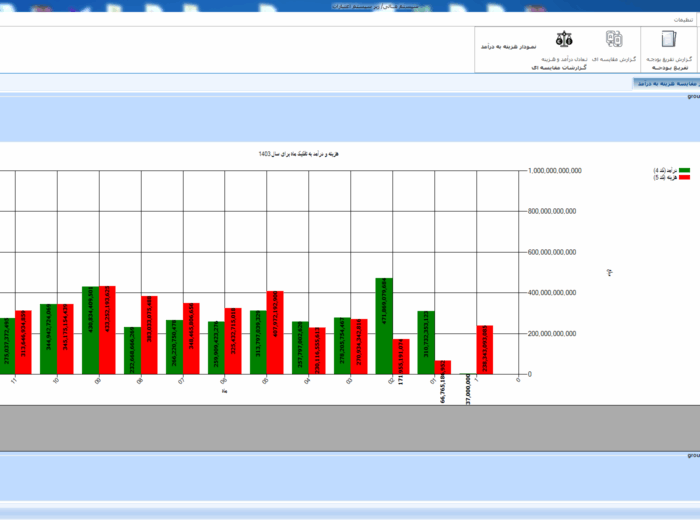The width and height of the screenshot is (700, 520).
Task: Click the red expense bar for month 08
Action: pyautogui.click(x=149, y=335)
